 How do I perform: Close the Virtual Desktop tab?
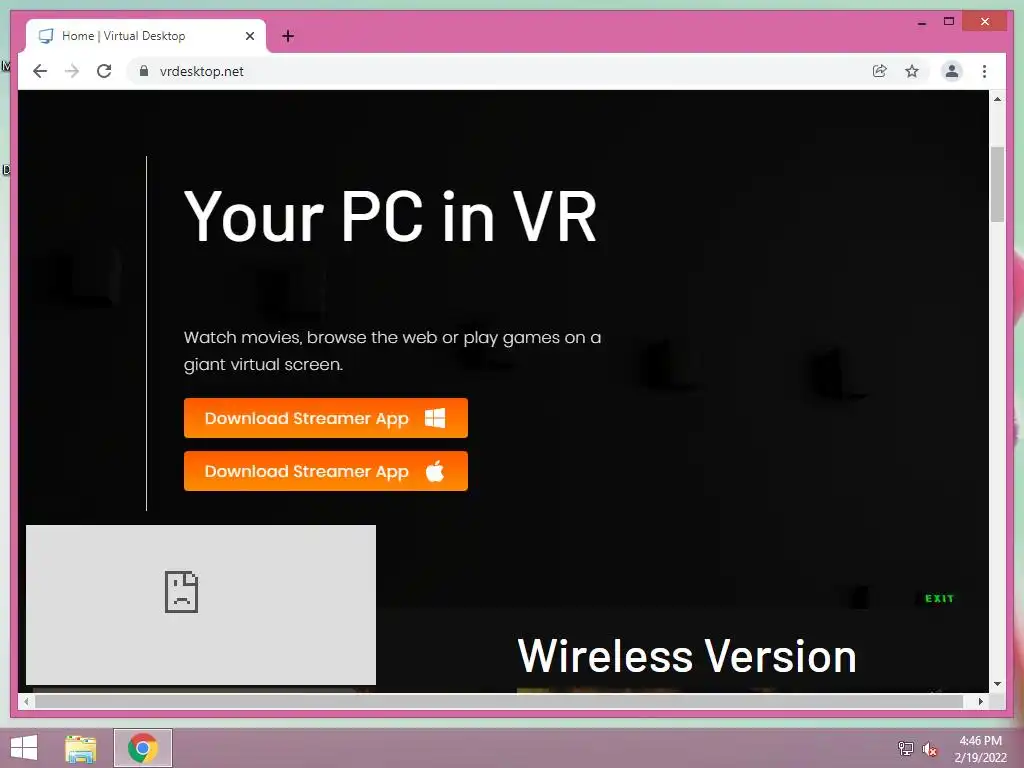249,36
